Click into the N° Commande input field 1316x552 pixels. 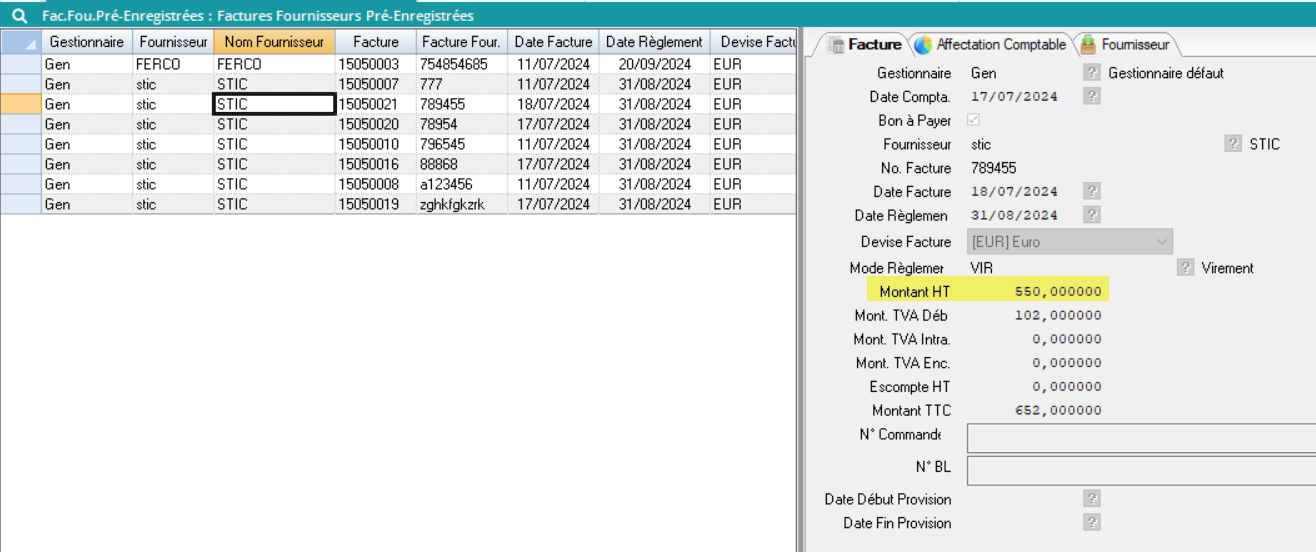tap(1140, 437)
